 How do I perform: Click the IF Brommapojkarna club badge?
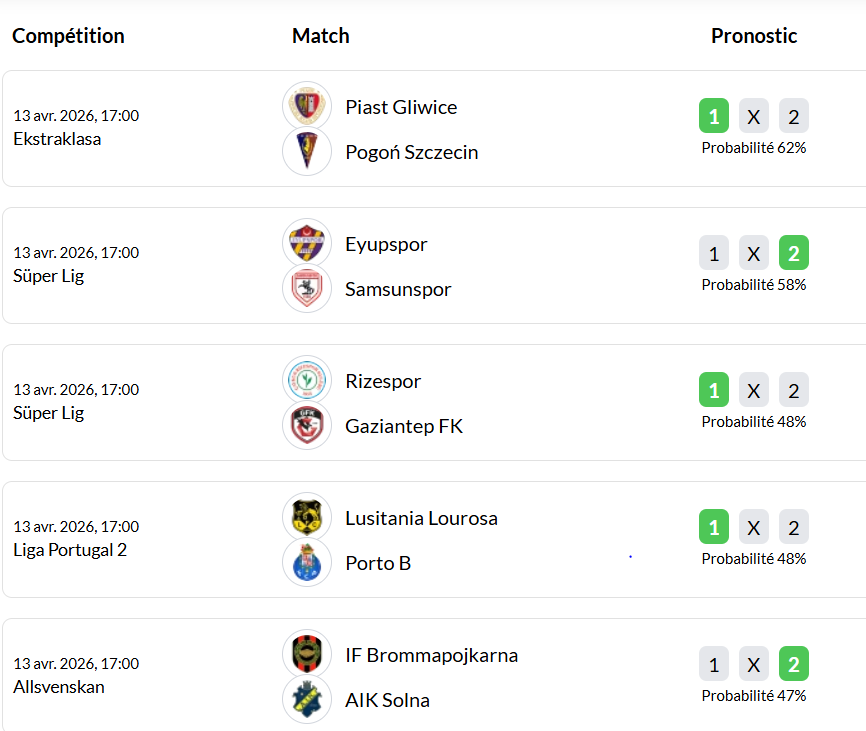pyautogui.click(x=307, y=654)
